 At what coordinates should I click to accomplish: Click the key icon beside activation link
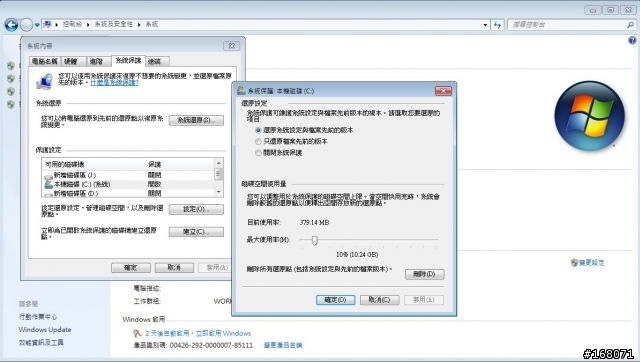[x=137, y=333]
